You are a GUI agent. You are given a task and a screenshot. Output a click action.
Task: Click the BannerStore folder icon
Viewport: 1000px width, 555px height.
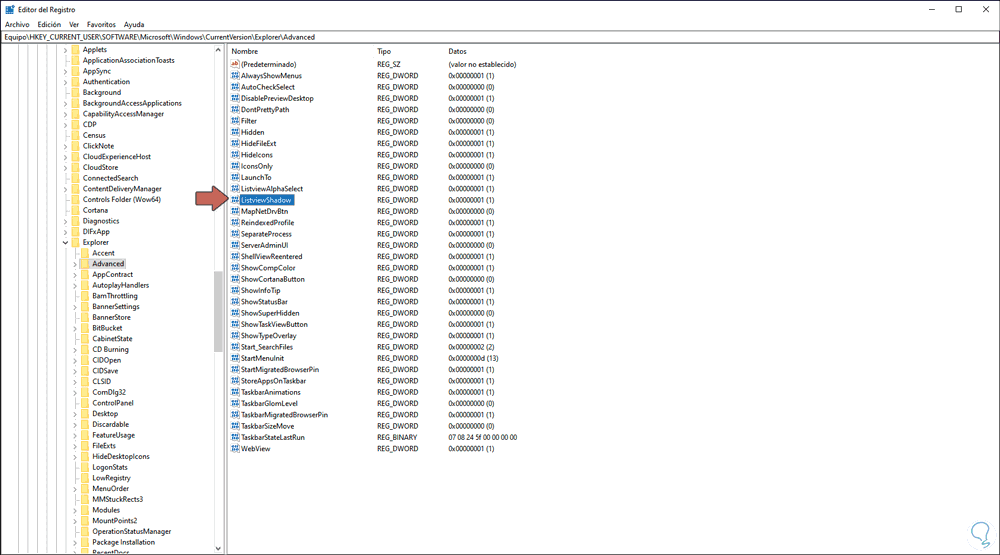[85, 317]
